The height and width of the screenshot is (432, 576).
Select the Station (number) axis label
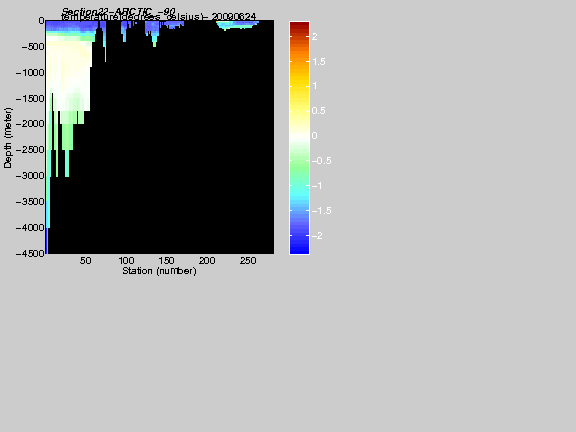click(x=159, y=271)
